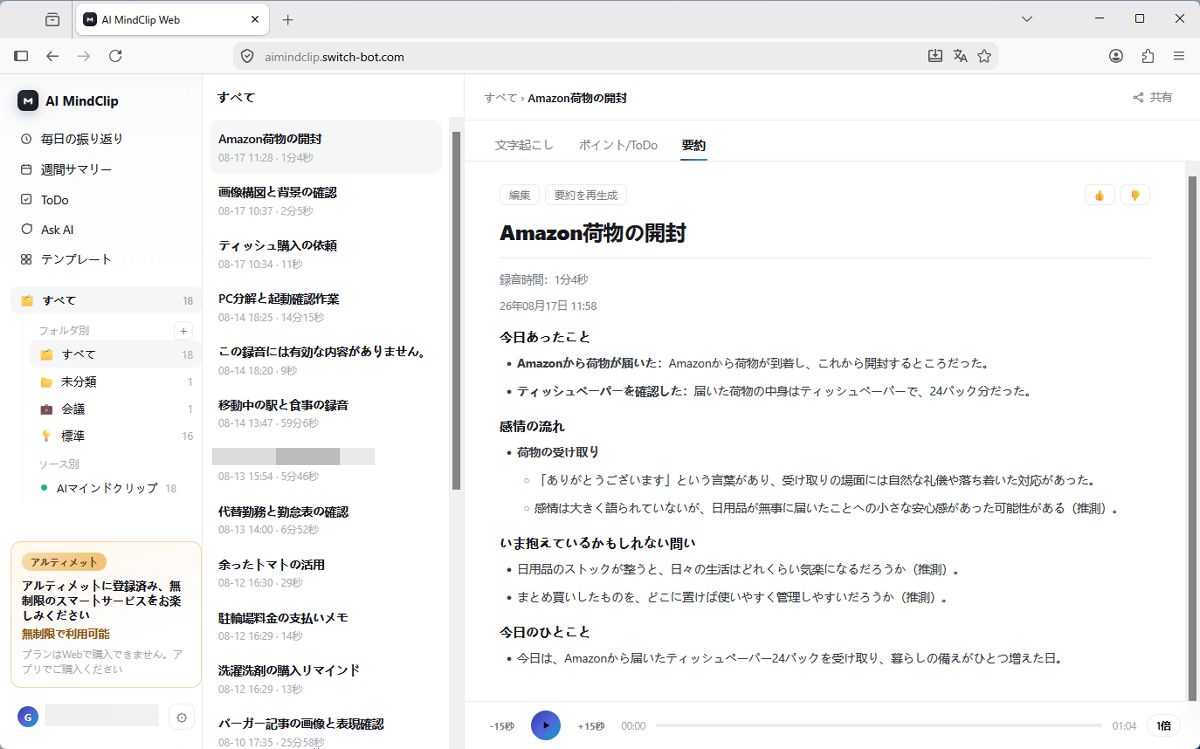Open recording 駐輪場料金の支払いメモ
Screen dimensions: 1200x749
point(326,625)
